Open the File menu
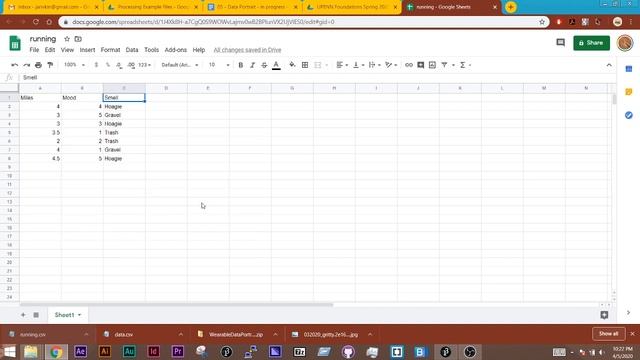Viewport: 640px width, 360px height. click(x=34, y=50)
